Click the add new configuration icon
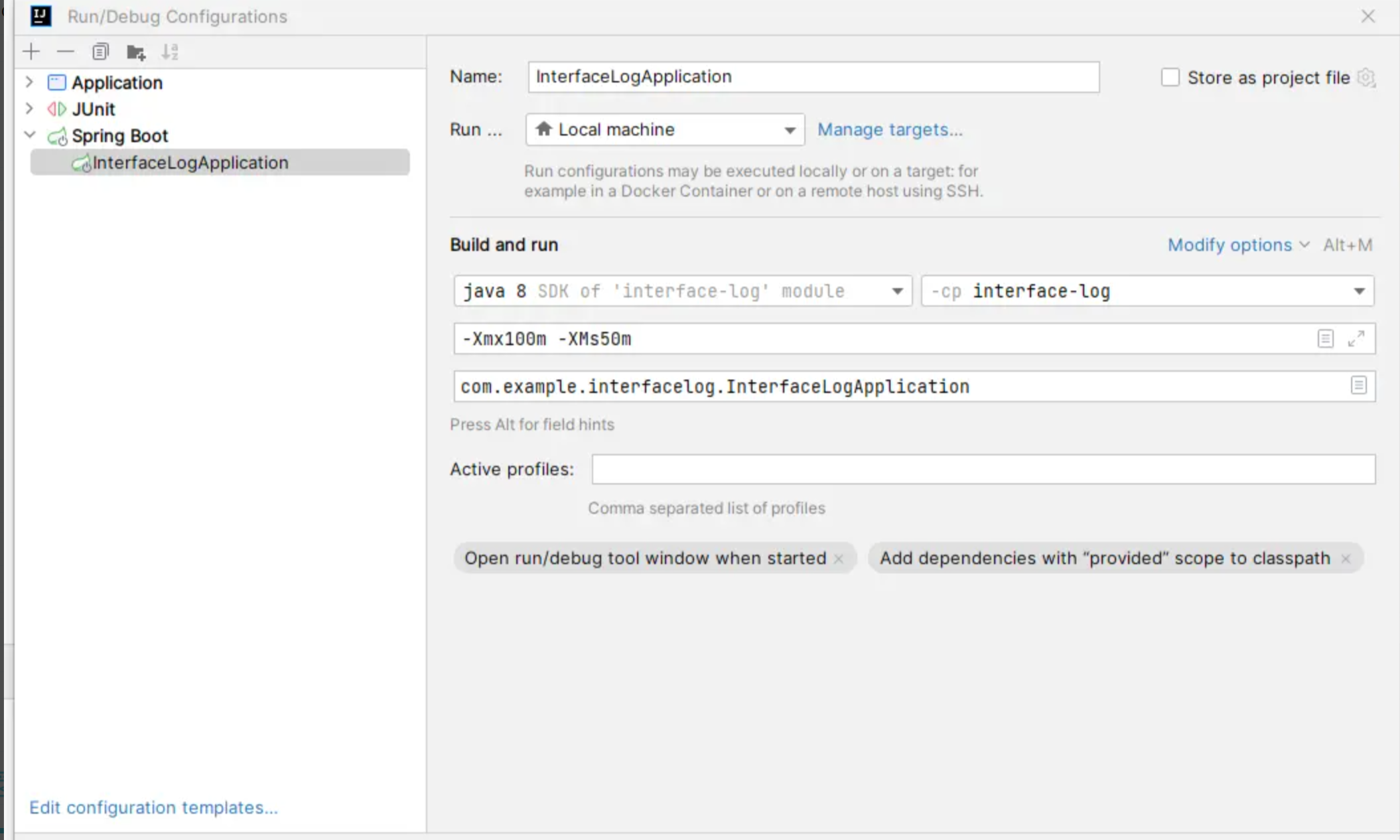This screenshot has height=840, width=1400. click(30, 52)
